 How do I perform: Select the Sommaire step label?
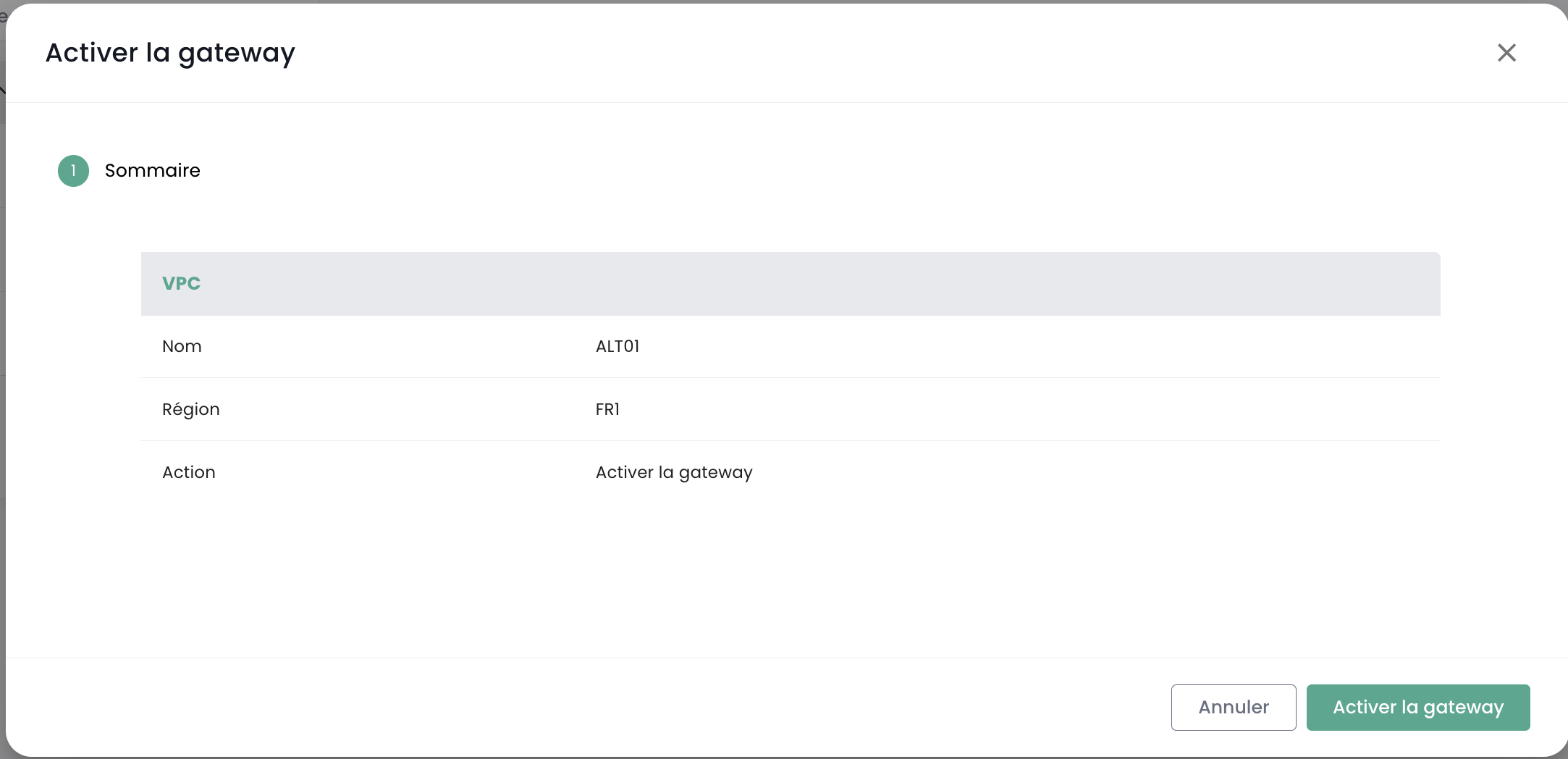coord(152,171)
